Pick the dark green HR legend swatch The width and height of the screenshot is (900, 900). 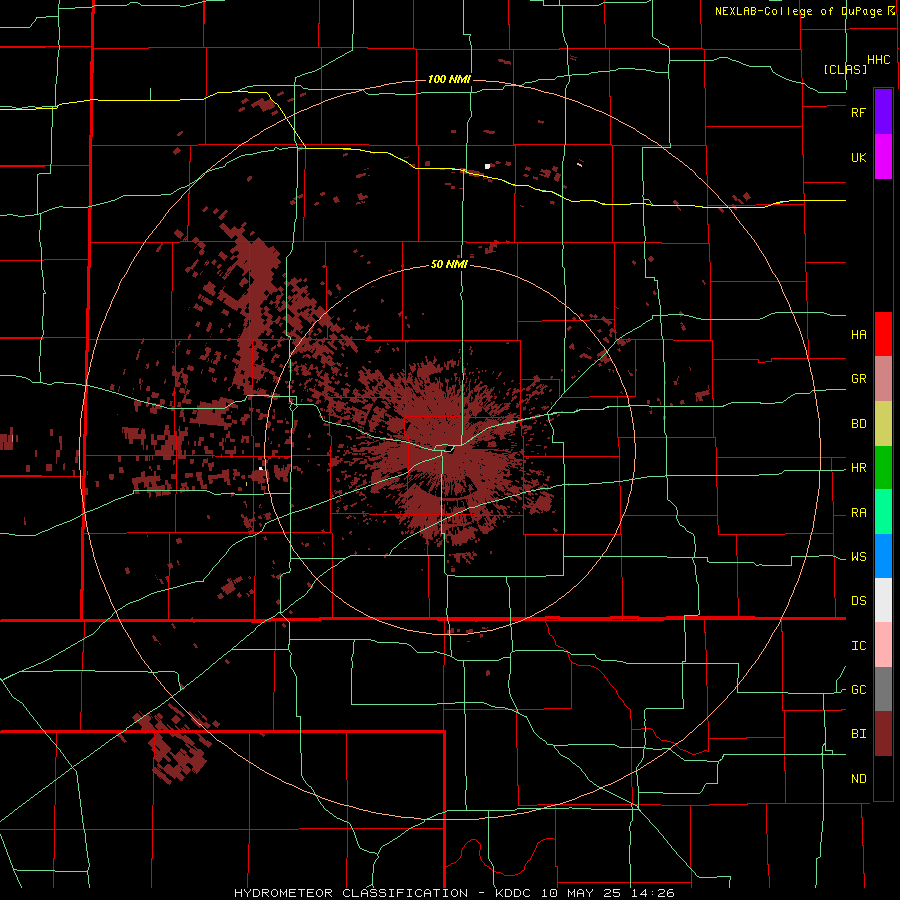coord(883,468)
